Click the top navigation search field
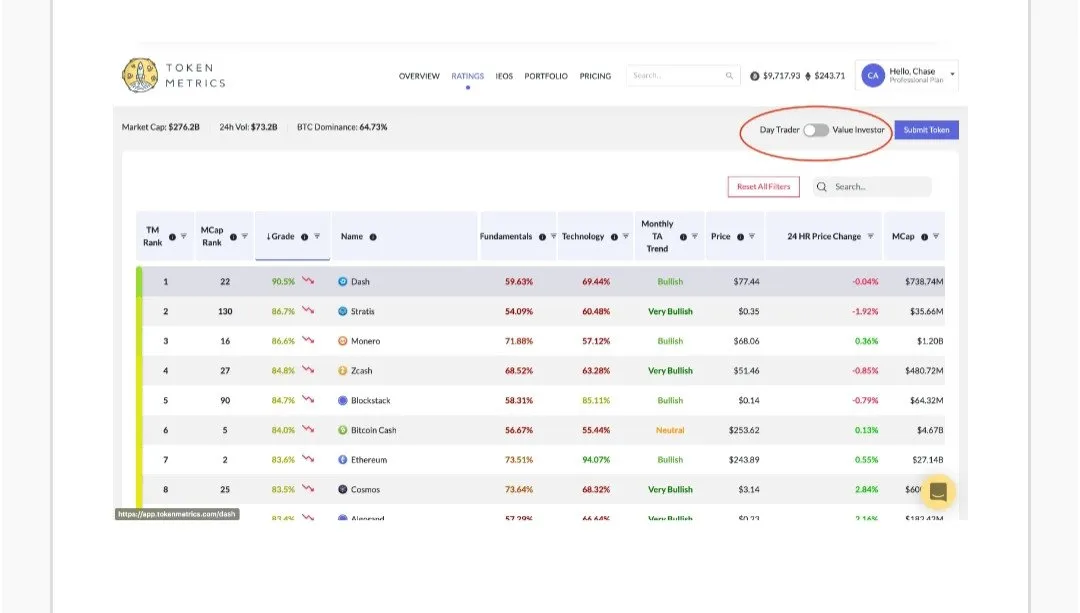The height and width of the screenshot is (613, 1080). point(683,76)
